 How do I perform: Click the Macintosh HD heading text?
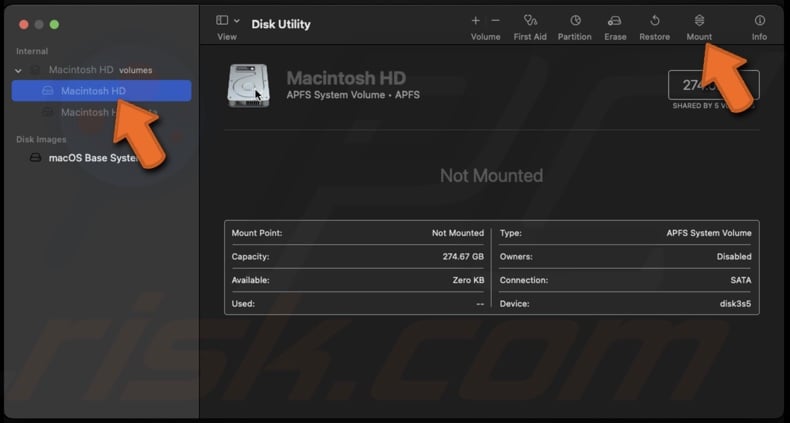[x=346, y=78]
